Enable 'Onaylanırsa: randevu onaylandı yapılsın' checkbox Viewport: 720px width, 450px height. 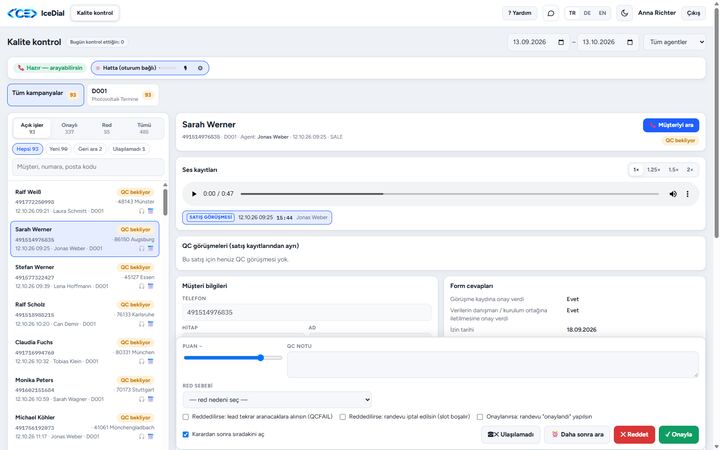point(480,417)
